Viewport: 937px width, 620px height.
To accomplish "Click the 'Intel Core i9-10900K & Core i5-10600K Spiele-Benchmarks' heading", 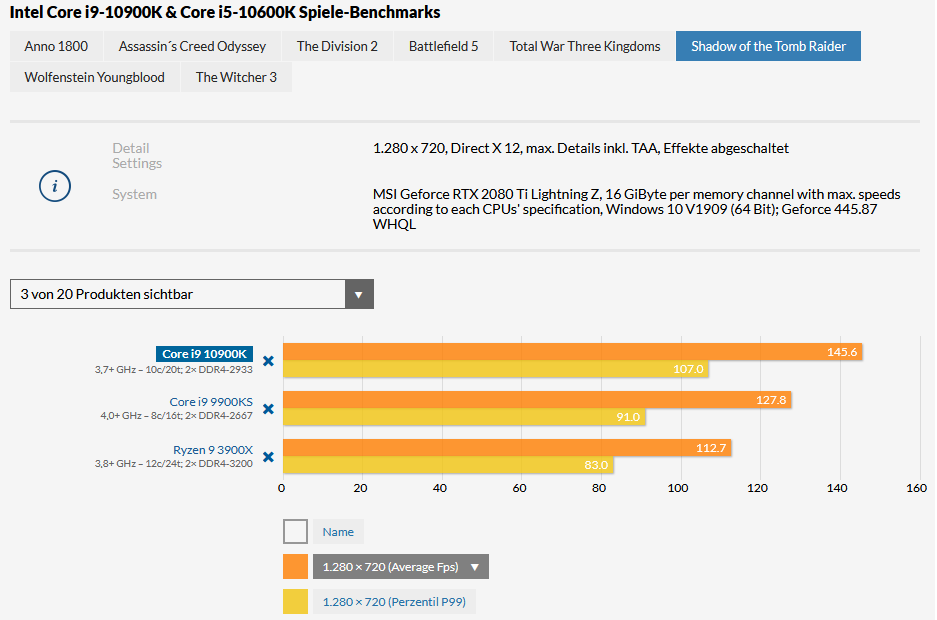I will click(225, 12).
